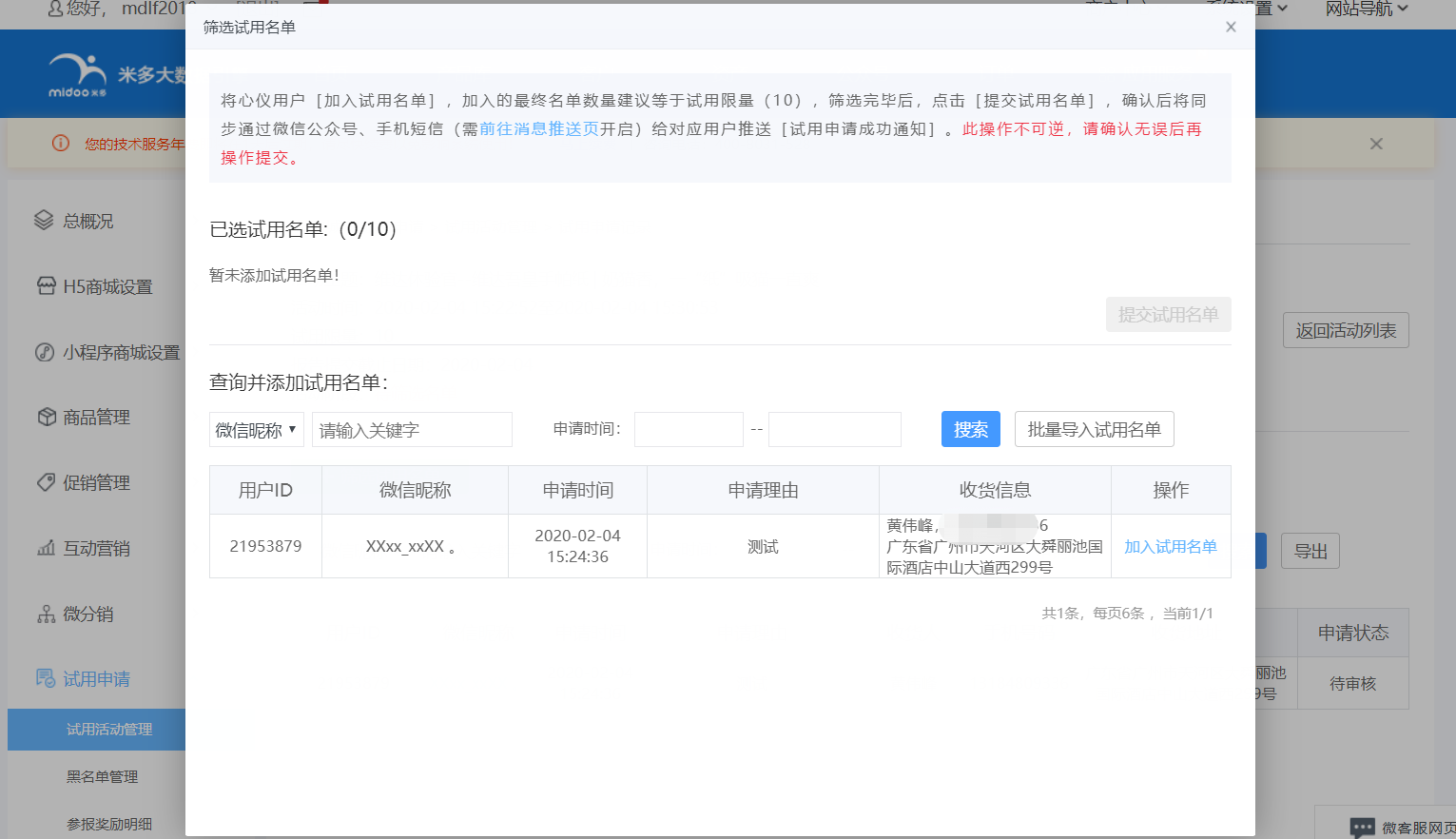Click the 微分销 hierarchy icon
The image size is (1456, 839).
[x=46, y=614]
